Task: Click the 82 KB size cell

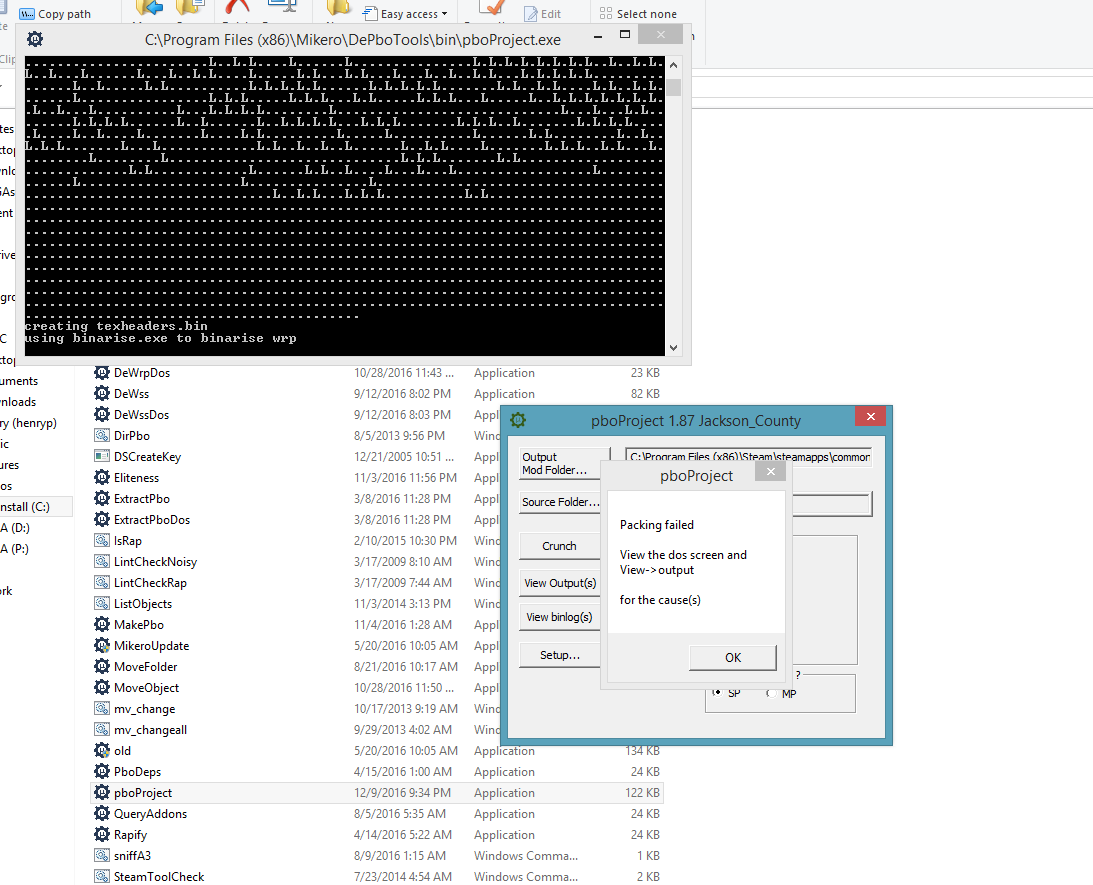Action: 645,394
